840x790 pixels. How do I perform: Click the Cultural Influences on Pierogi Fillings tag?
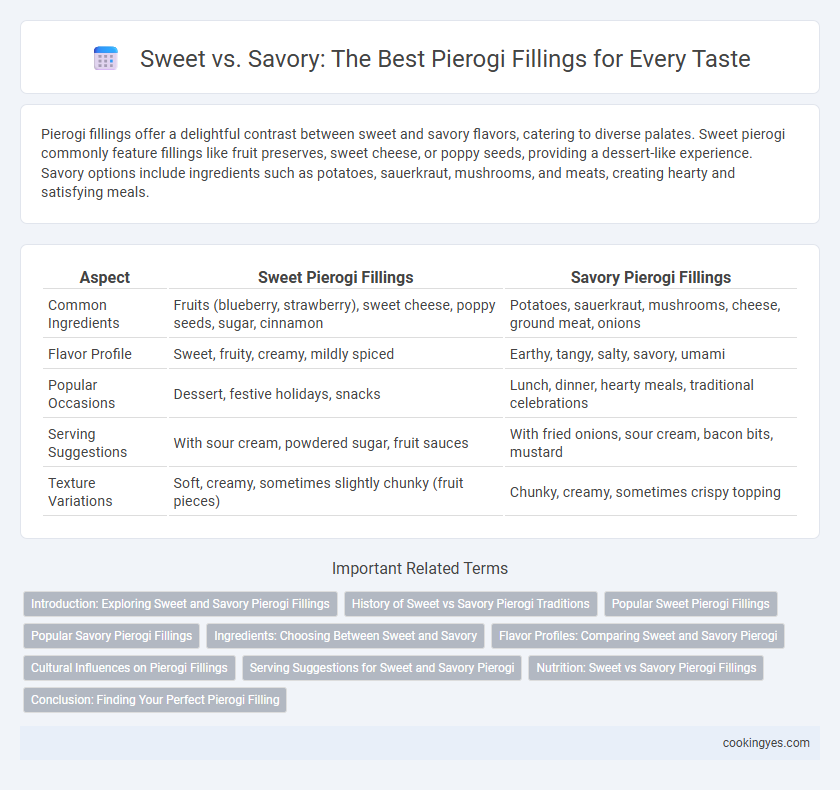coord(129,668)
